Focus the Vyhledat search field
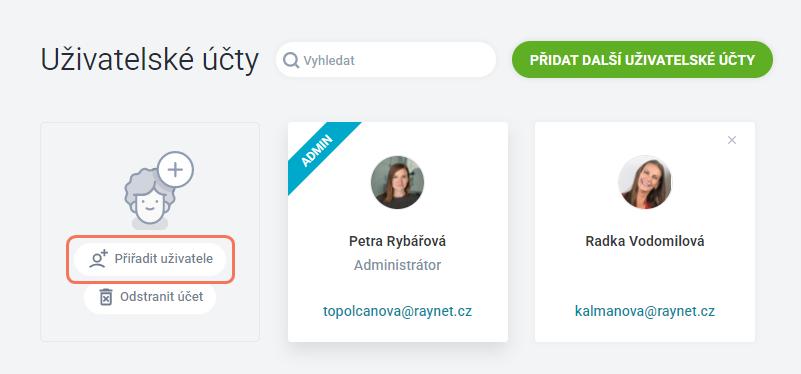The height and width of the screenshot is (374, 801). (386, 60)
